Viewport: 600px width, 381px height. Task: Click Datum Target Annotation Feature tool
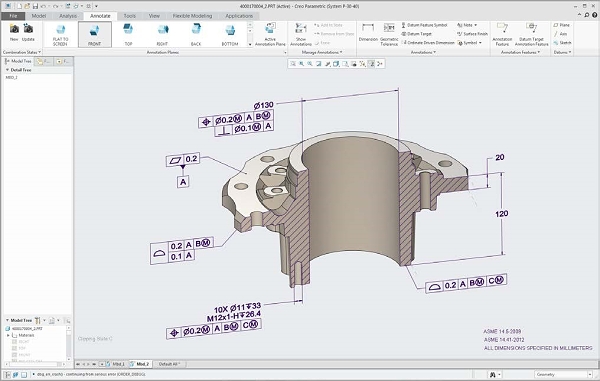coord(532,34)
